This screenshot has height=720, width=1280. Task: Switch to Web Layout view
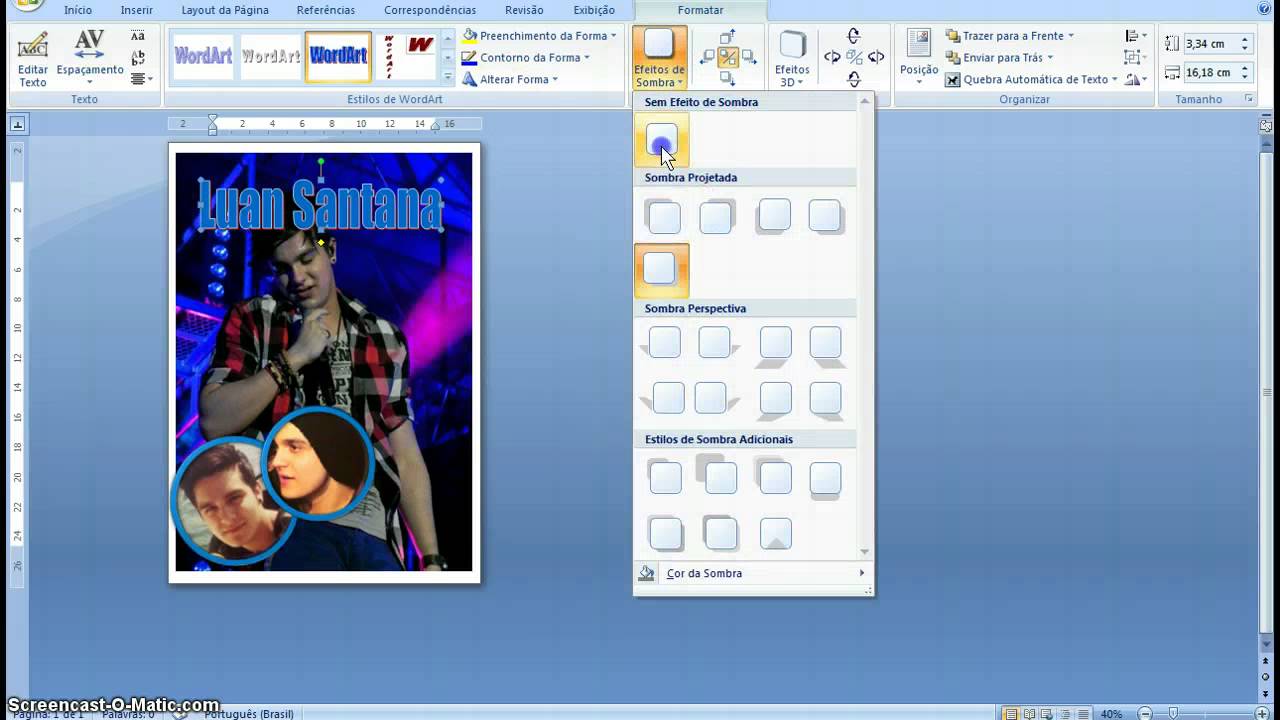click(1046, 714)
